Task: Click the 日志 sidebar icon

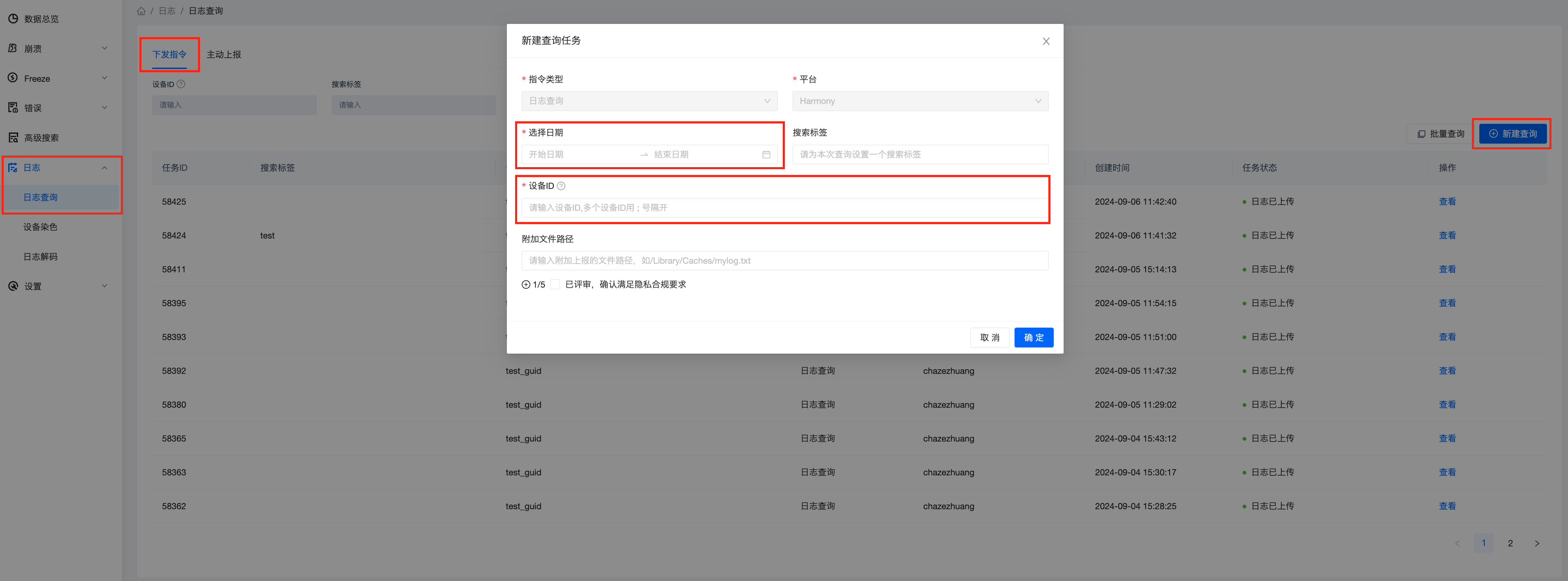Action: [x=13, y=168]
